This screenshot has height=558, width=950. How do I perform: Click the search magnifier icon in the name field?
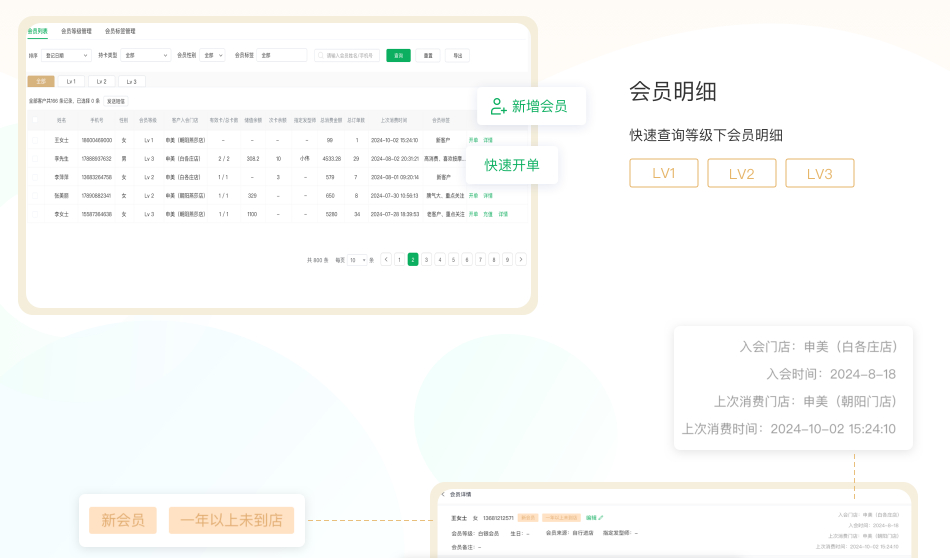click(320, 56)
